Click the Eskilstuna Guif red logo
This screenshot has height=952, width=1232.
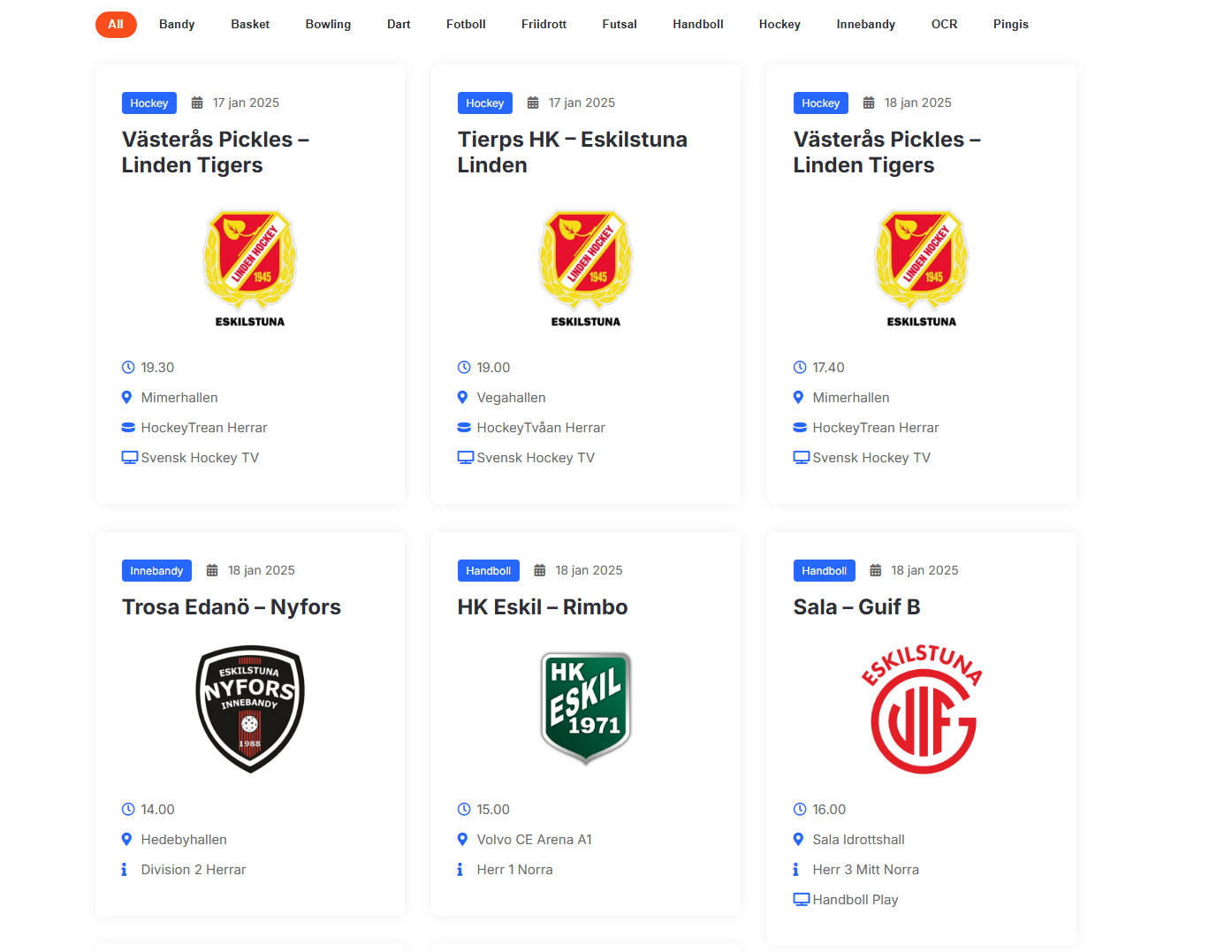[922, 708]
